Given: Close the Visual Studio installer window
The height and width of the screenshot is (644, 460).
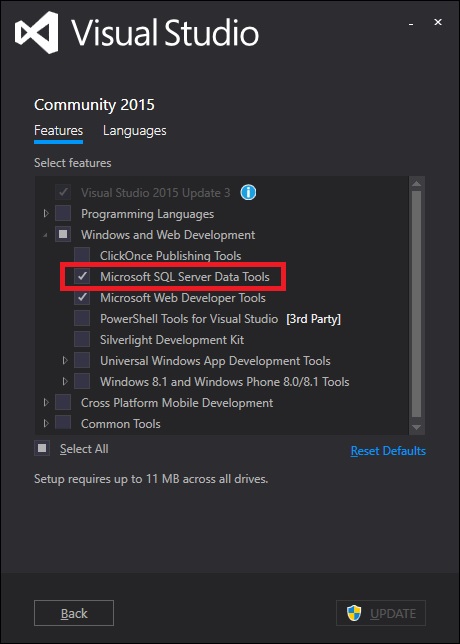Looking at the screenshot, I should (438, 22).
